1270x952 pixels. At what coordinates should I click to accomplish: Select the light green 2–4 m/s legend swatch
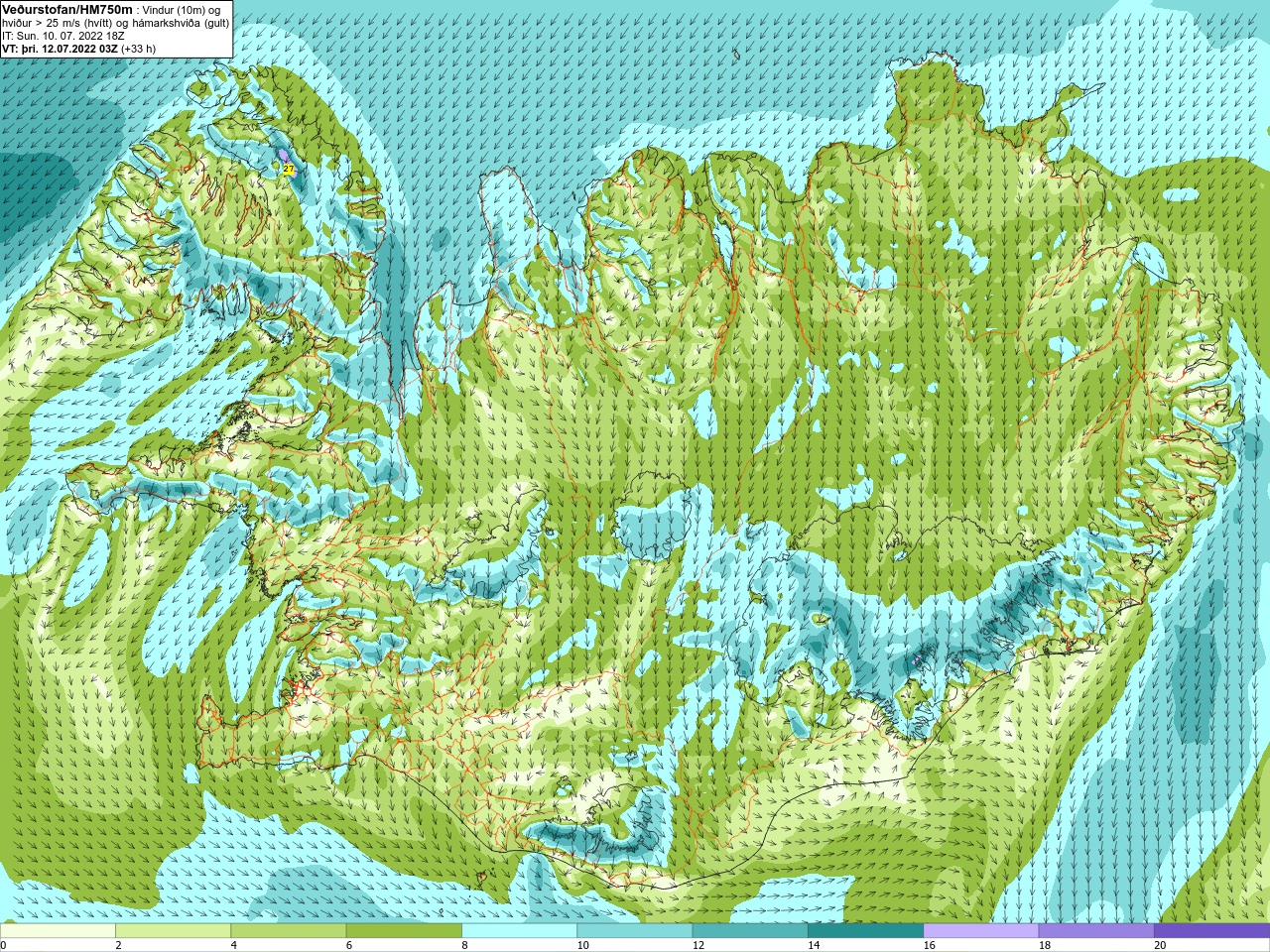click(173, 931)
